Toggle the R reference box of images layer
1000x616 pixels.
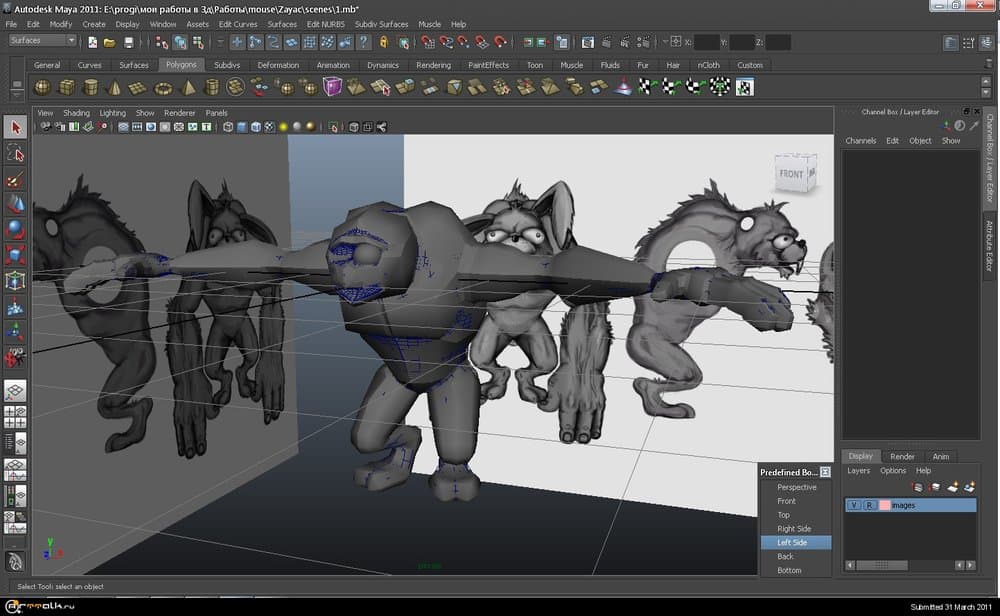coord(869,506)
